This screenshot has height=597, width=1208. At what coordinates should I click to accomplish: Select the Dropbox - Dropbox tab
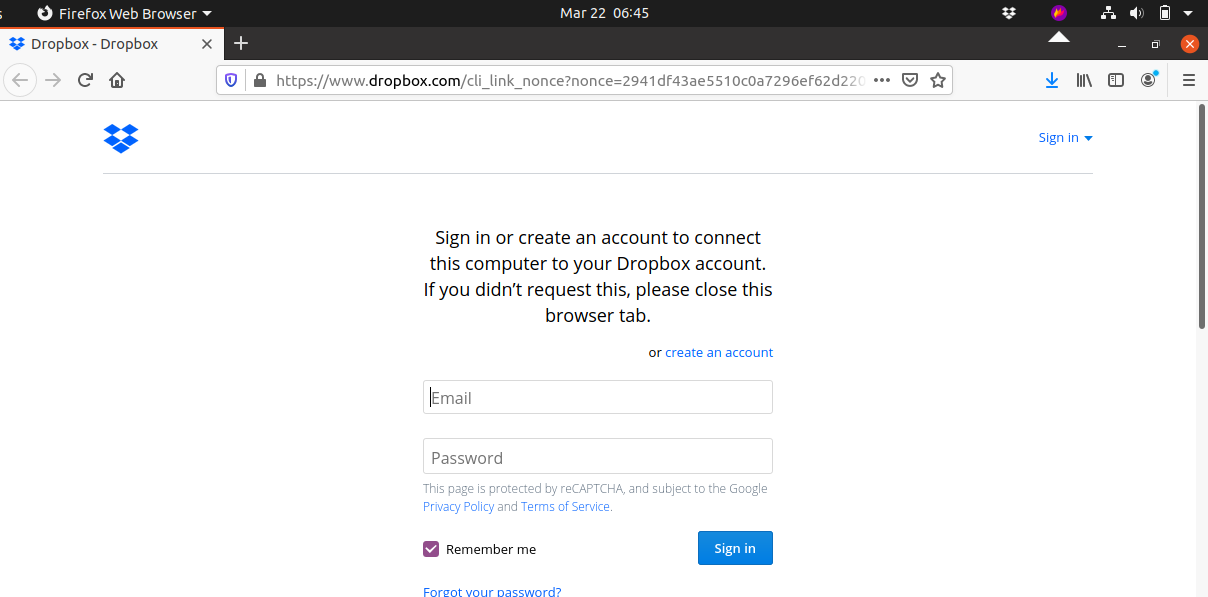tap(112, 44)
